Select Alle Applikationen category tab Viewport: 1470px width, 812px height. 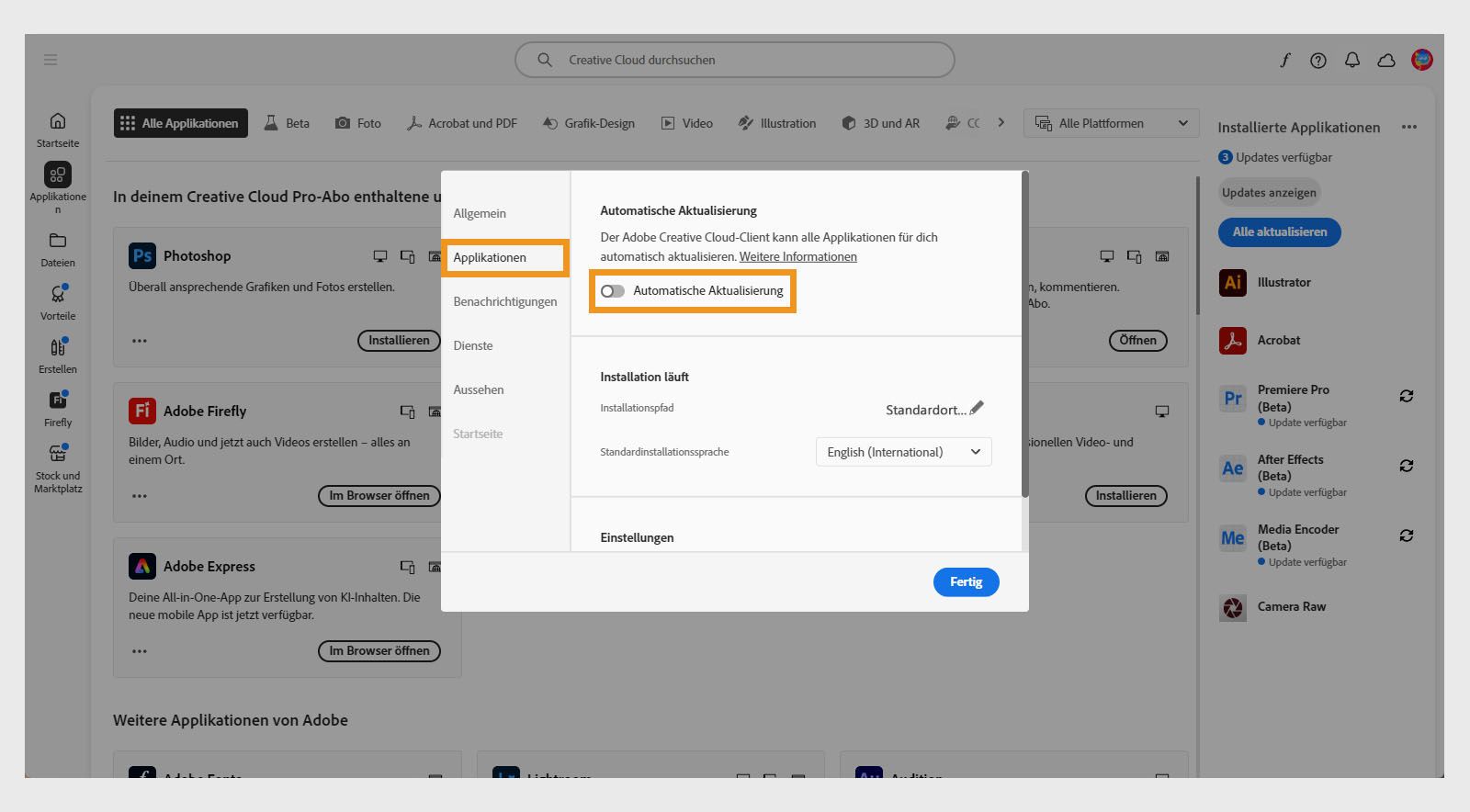tap(180, 123)
